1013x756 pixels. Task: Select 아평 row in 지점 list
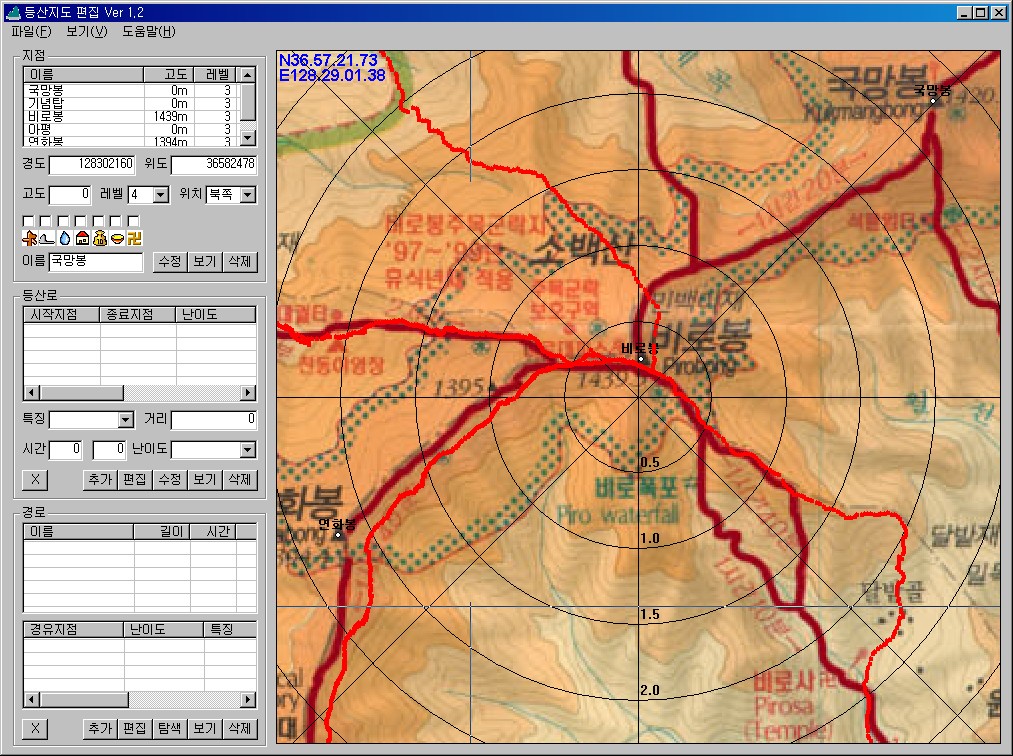[131, 129]
